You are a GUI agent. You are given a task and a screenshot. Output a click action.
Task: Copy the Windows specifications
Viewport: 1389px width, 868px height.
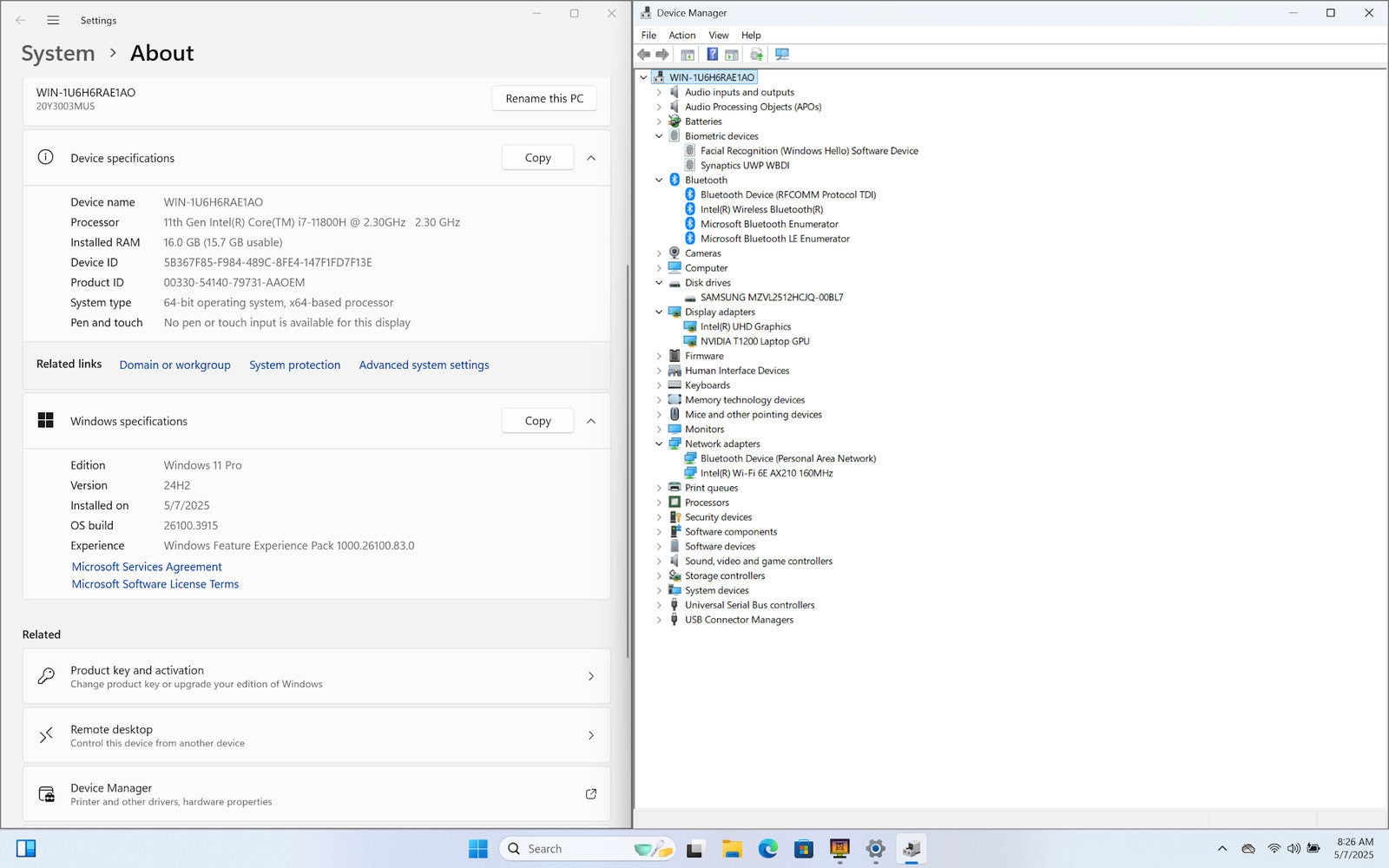point(537,421)
